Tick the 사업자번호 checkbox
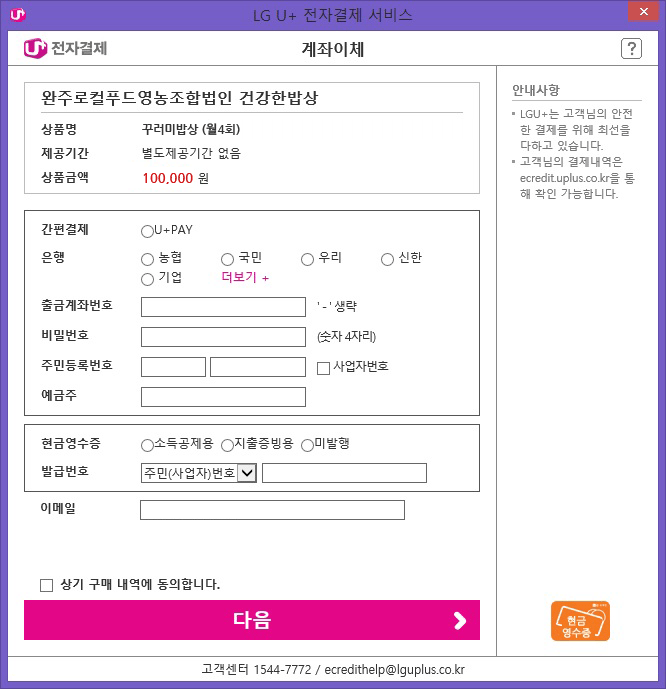The image size is (666, 689). (323, 368)
